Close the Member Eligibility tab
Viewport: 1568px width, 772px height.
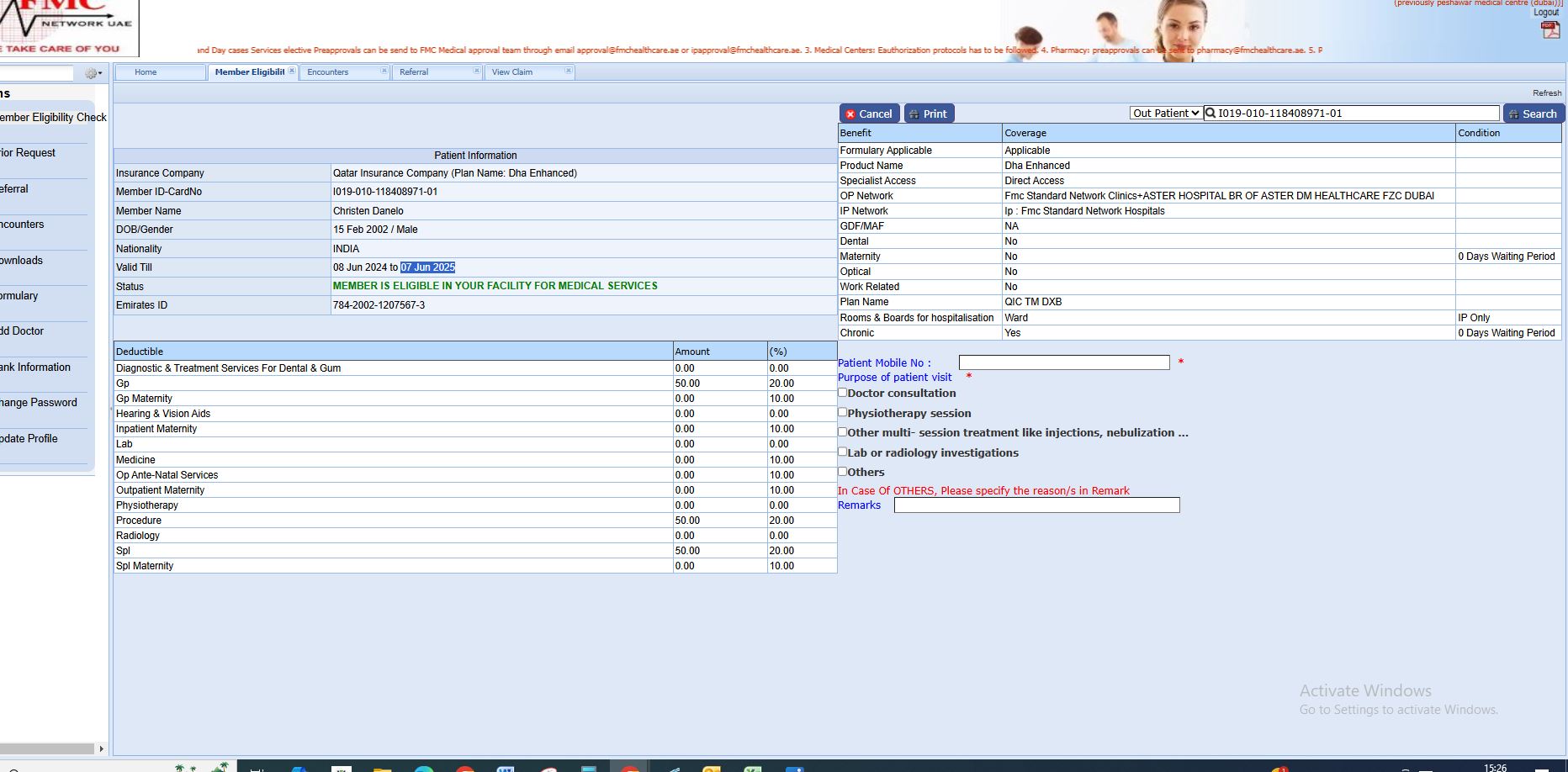coord(292,71)
